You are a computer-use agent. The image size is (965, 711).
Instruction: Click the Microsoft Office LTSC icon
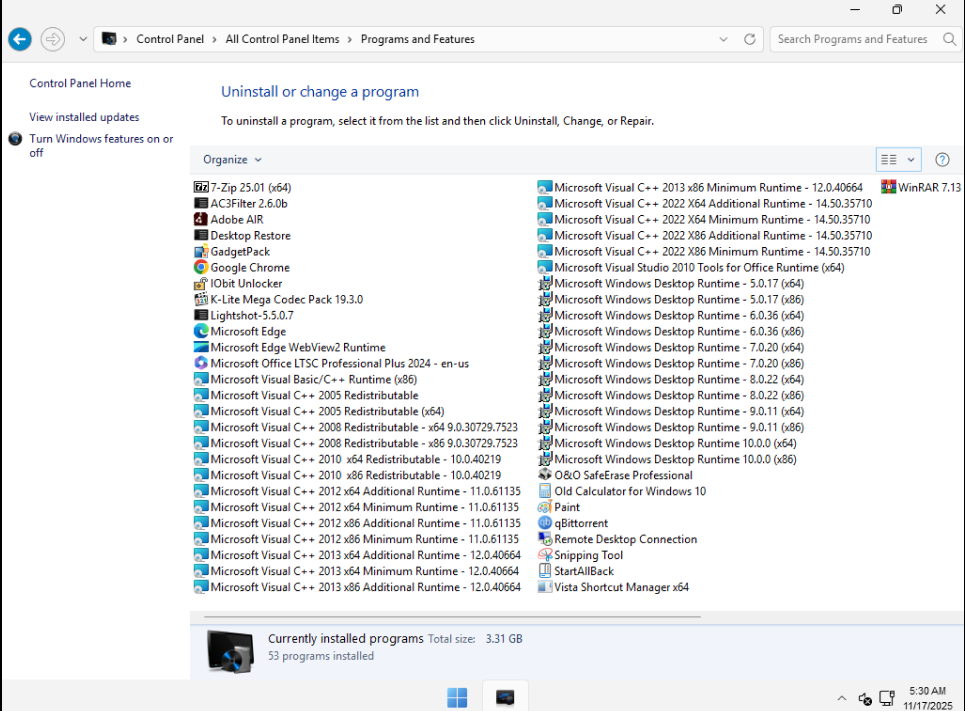coord(201,363)
